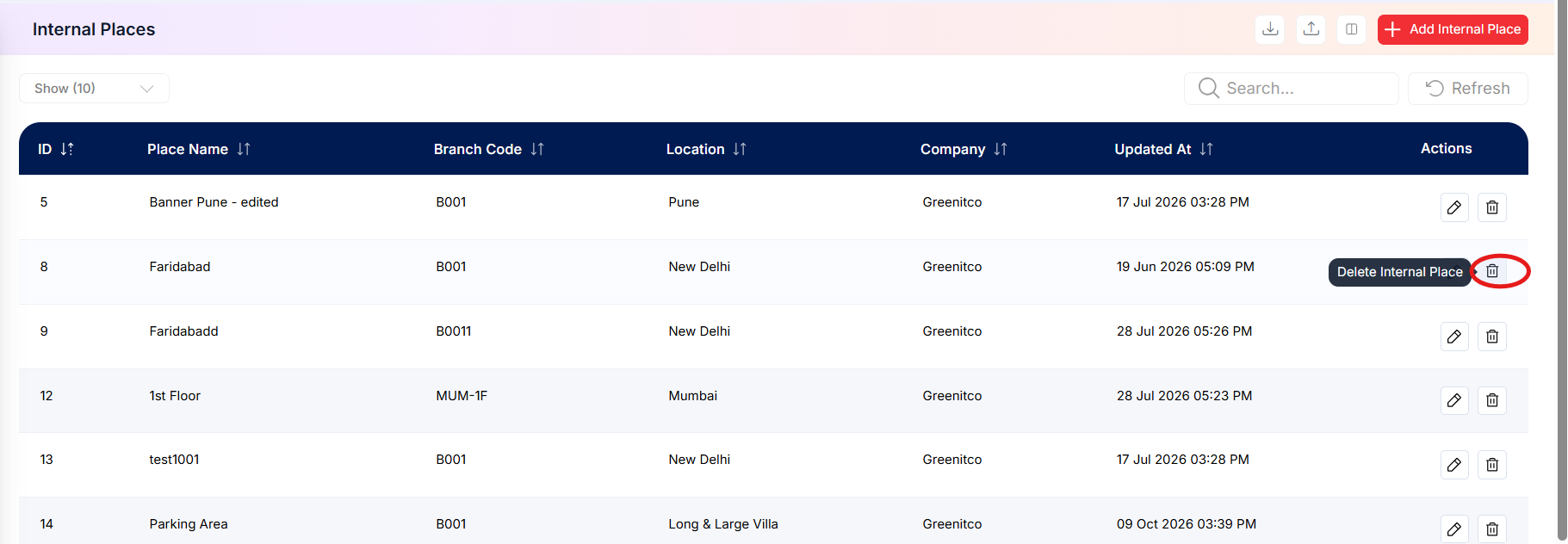Click the download icon button in header

[1270, 29]
